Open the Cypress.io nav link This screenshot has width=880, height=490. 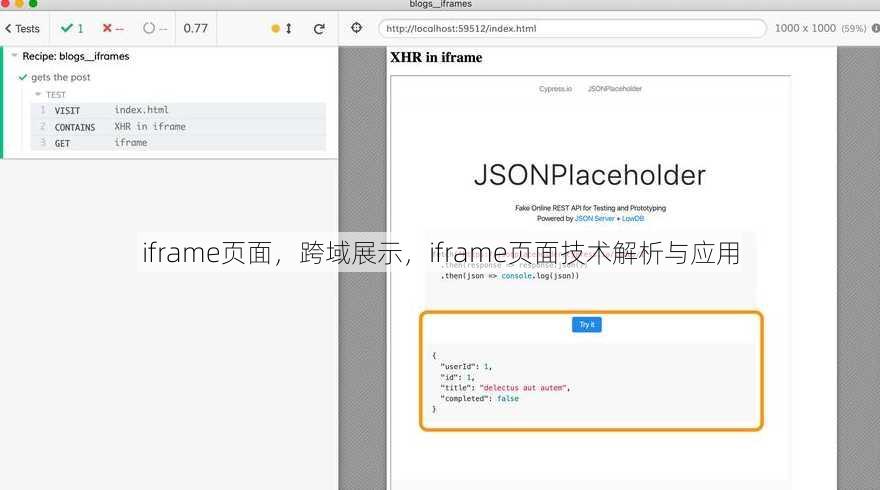click(555, 89)
